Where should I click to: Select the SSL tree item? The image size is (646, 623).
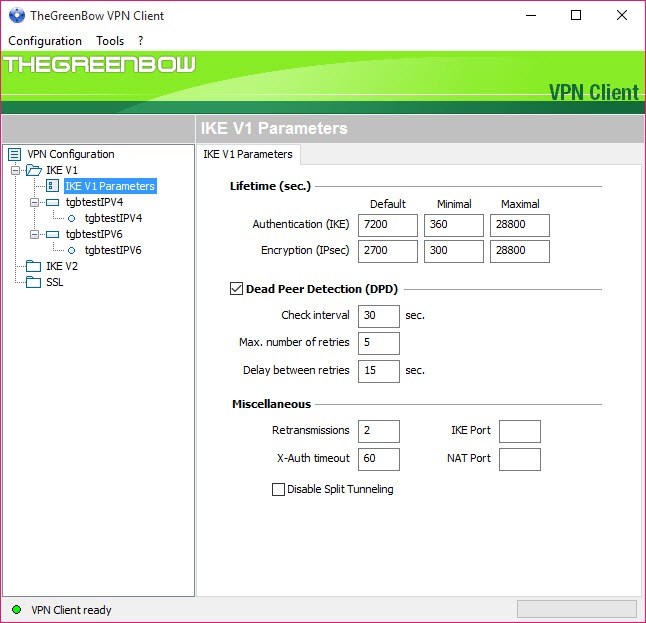pyautogui.click(x=54, y=283)
